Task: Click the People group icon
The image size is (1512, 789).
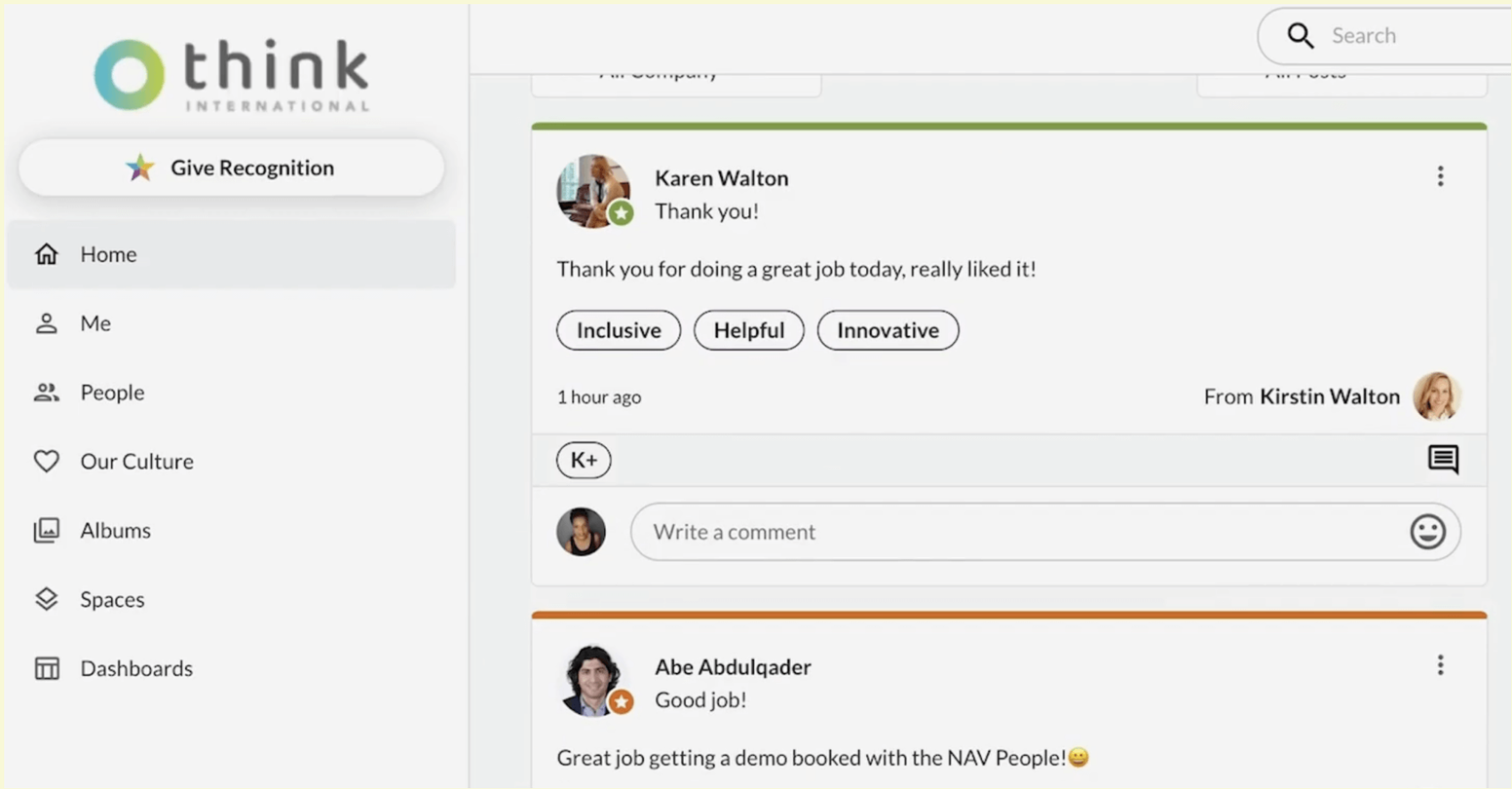Action: click(x=47, y=393)
